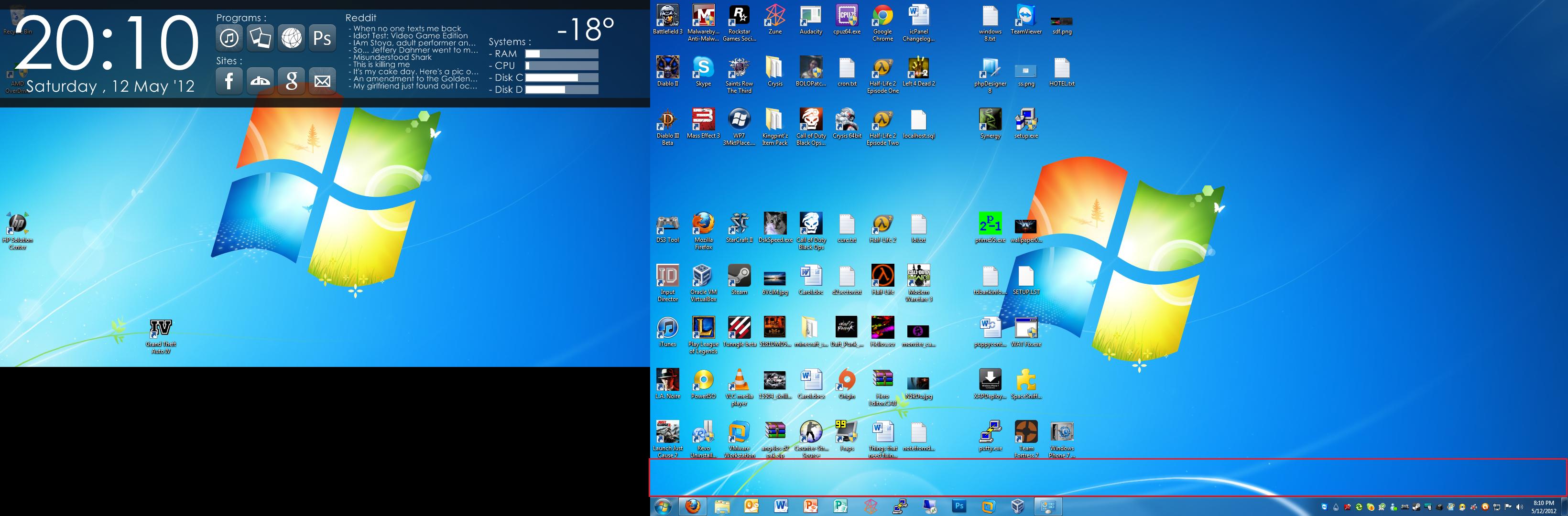Select the Fraps desktop shortcut
This screenshot has height=516, width=1568.
[847, 436]
